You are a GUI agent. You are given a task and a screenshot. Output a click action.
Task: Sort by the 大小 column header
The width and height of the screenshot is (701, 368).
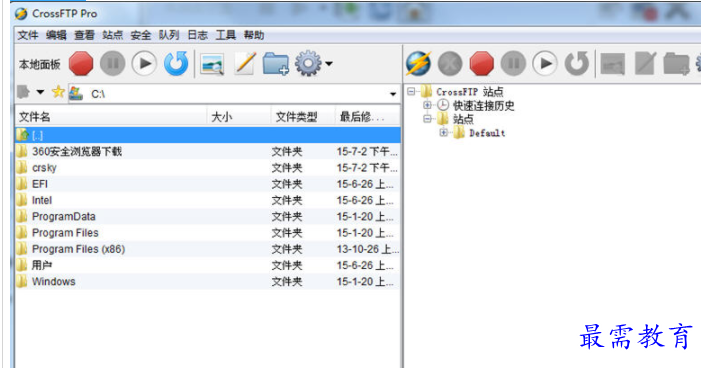click(x=239, y=117)
